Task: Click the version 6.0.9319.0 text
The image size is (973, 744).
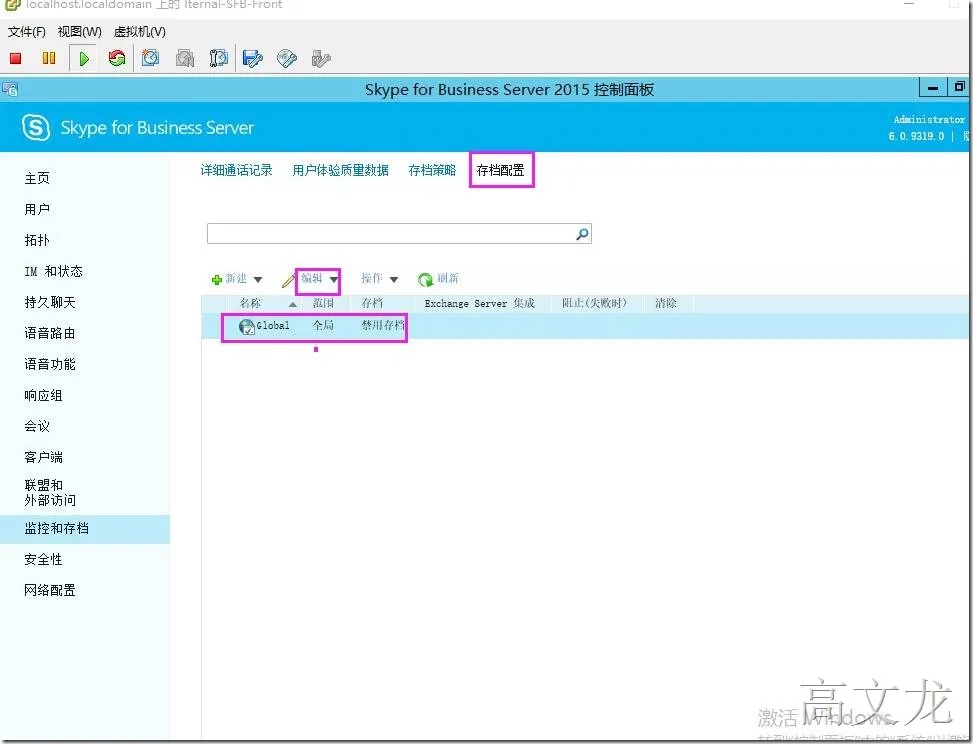Action: 916,137
